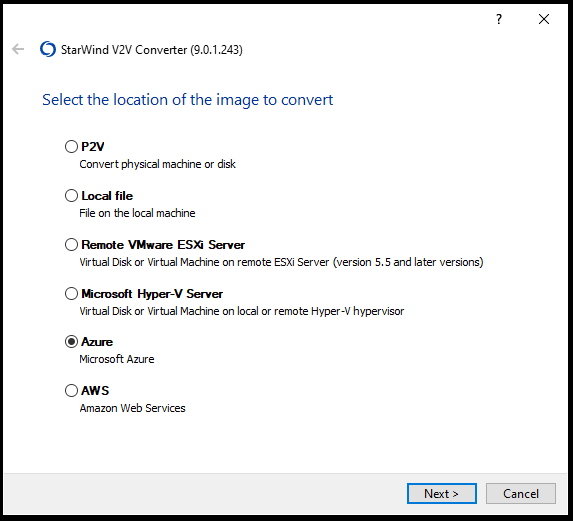This screenshot has width=573, height=521.
Task: Click the Next > button
Action: pyautogui.click(x=441, y=494)
